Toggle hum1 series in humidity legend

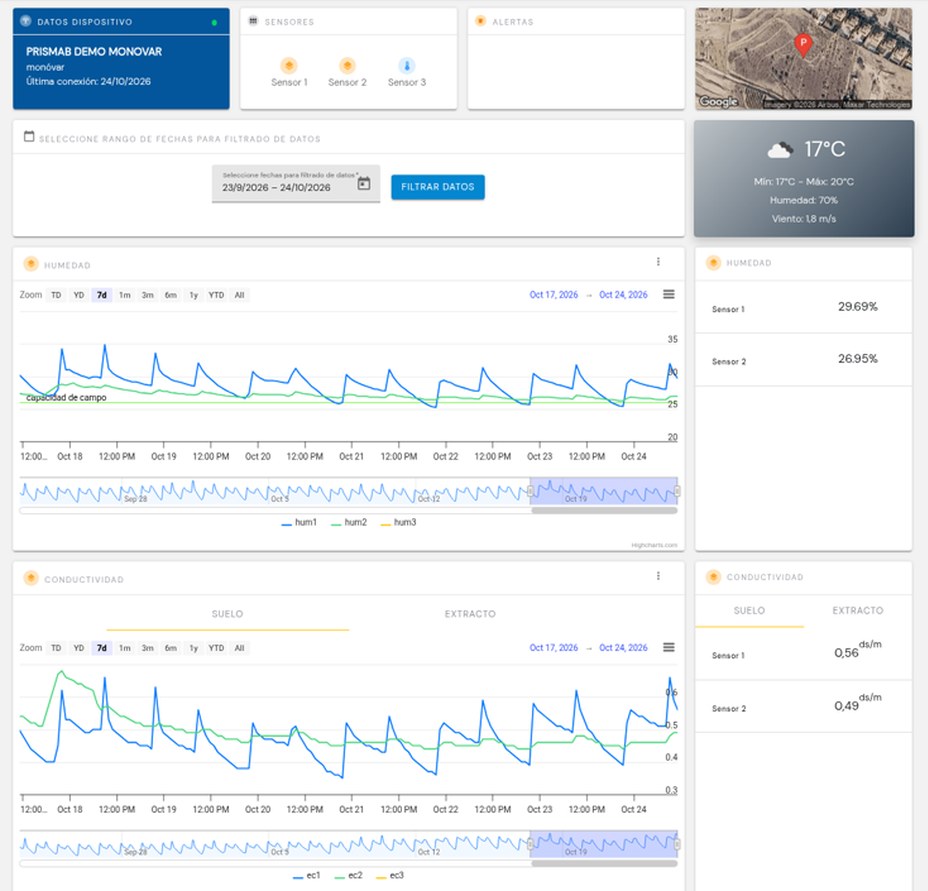(x=299, y=522)
